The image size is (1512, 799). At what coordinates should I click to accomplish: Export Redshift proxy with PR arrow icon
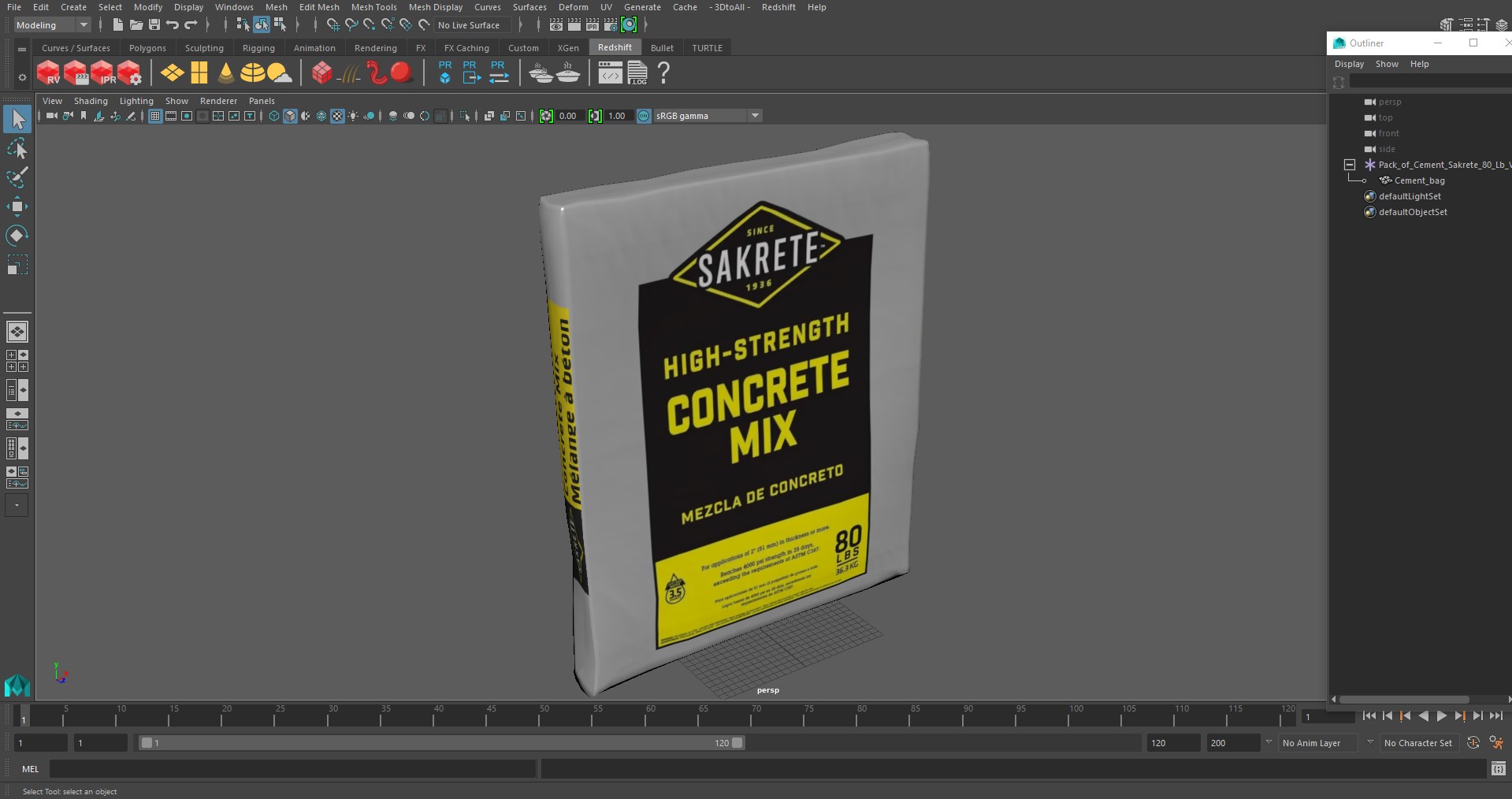[471, 72]
